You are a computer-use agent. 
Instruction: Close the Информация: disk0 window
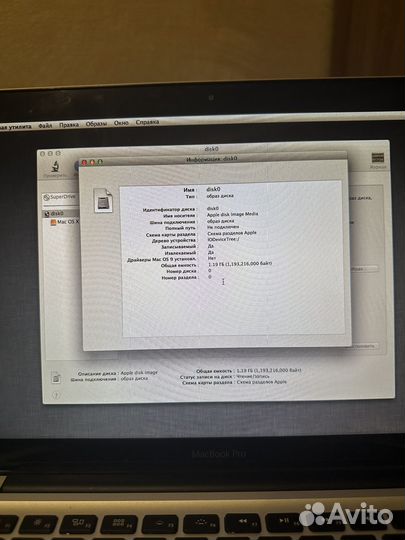coord(84,162)
